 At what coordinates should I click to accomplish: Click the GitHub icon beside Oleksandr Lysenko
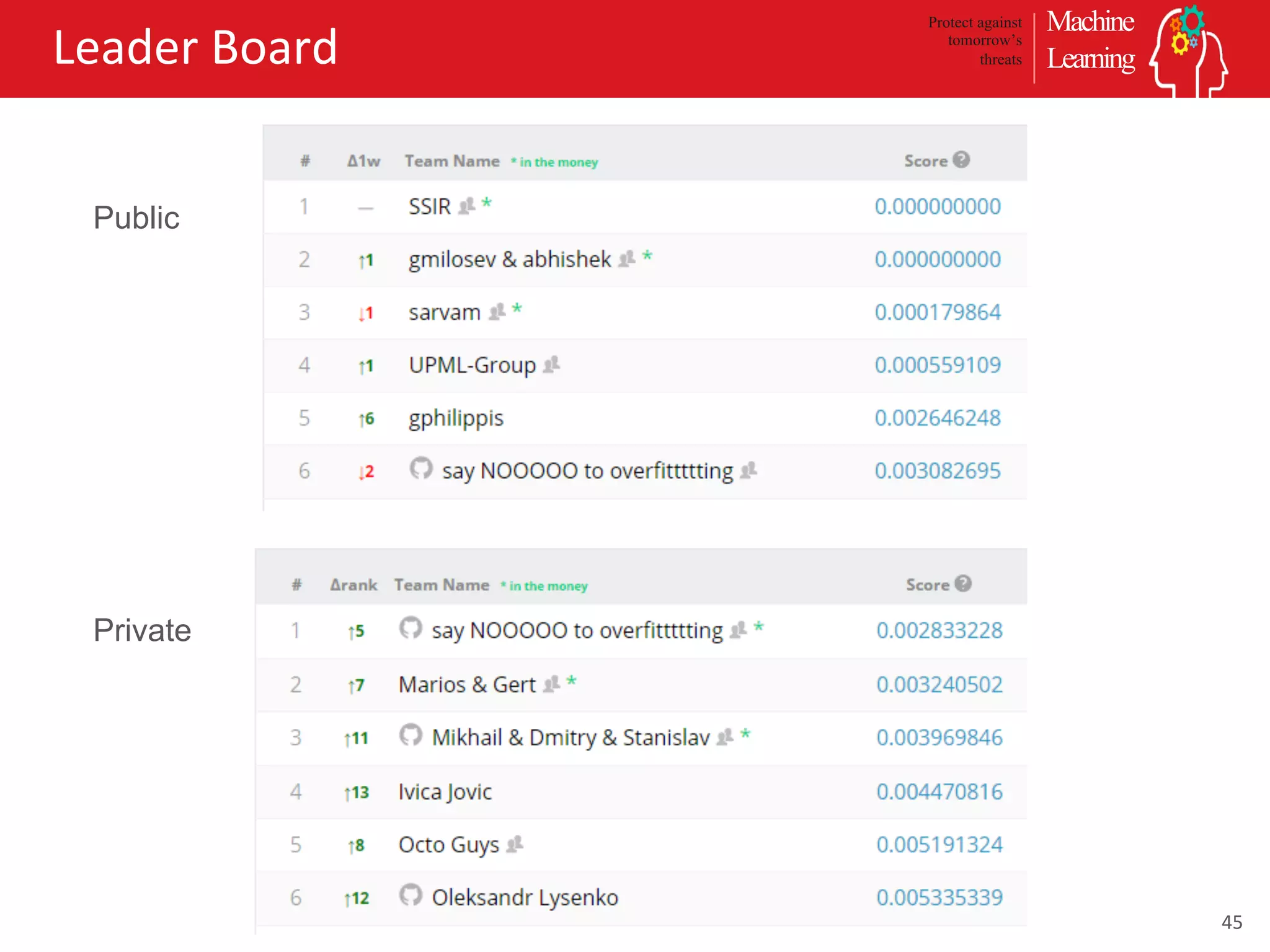pos(411,895)
